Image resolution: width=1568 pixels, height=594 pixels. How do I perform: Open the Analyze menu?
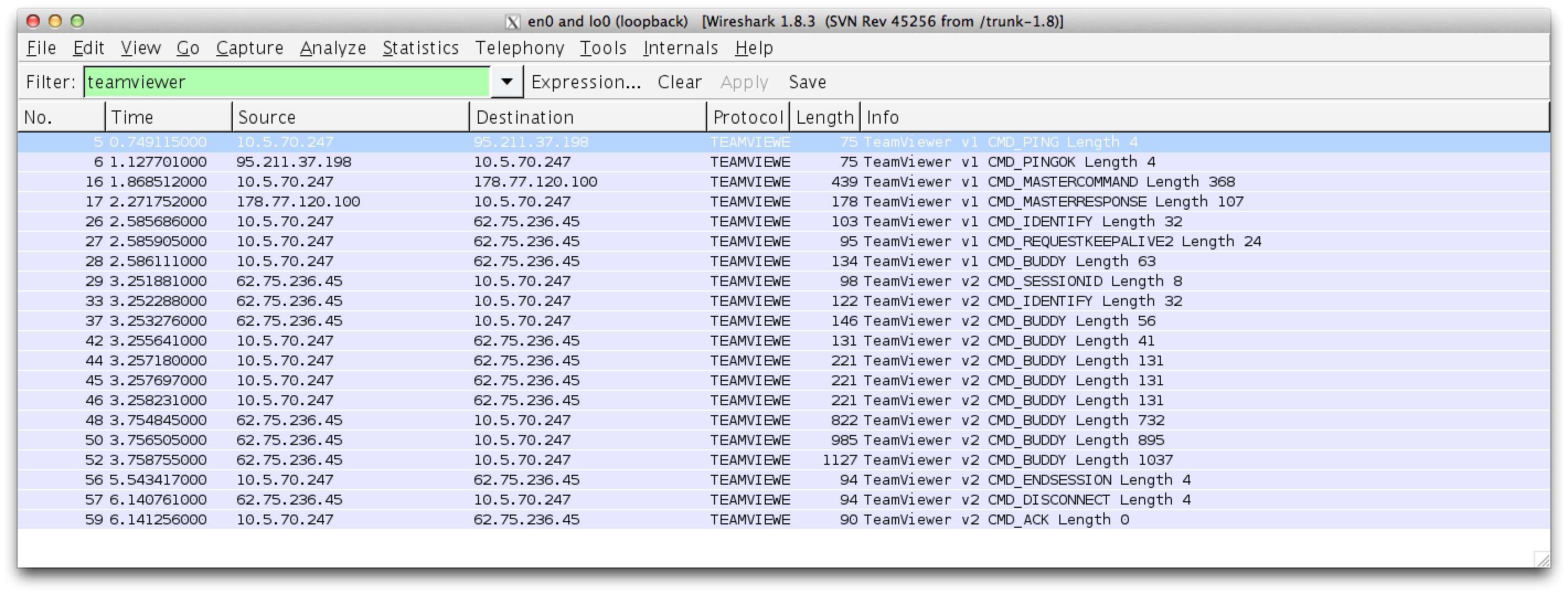tap(333, 47)
